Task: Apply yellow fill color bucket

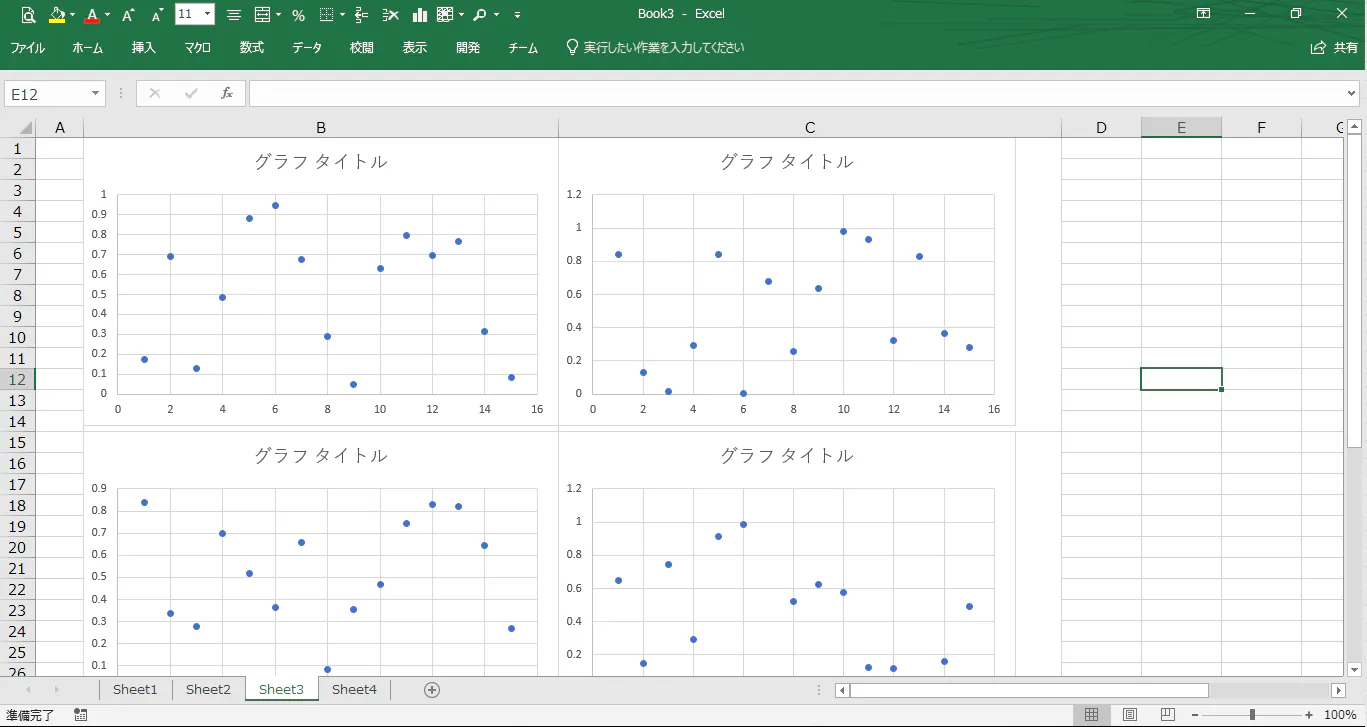Action: point(57,15)
